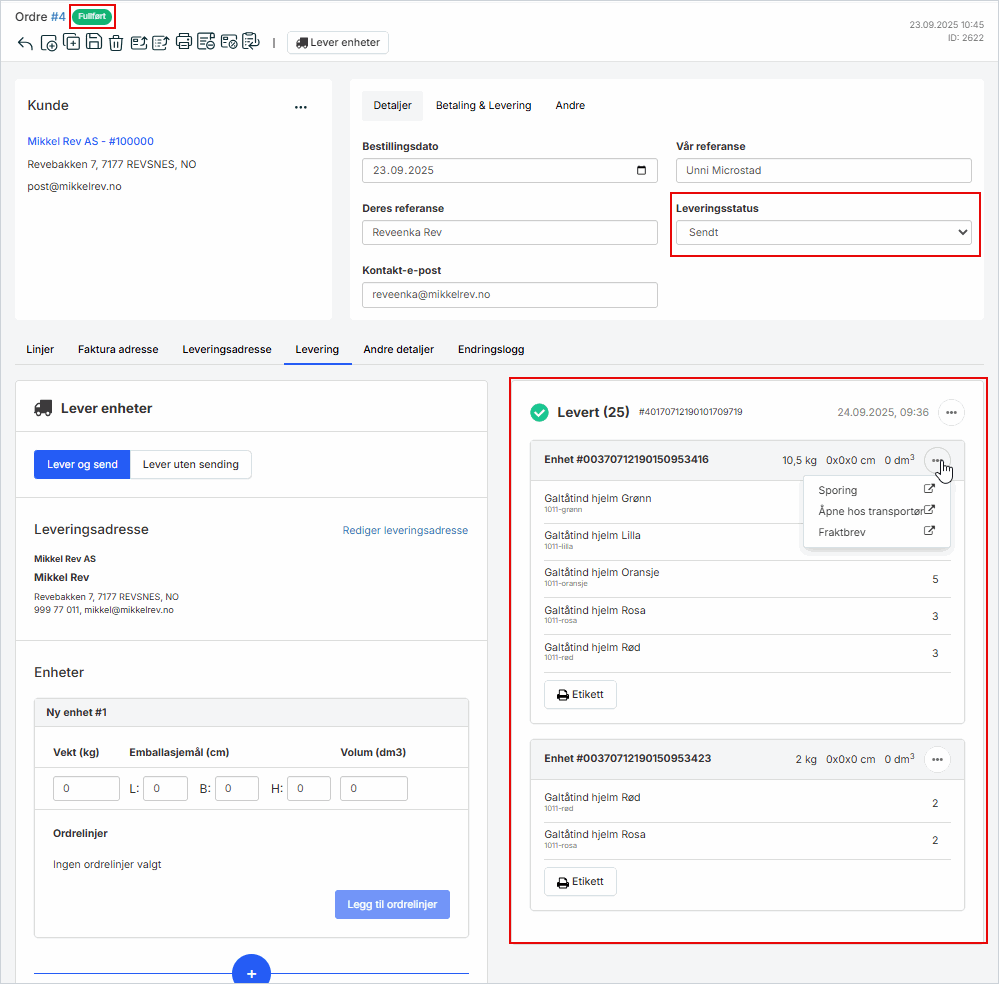Switch to the Betaling & Levering tab

(x=483, y=105)
